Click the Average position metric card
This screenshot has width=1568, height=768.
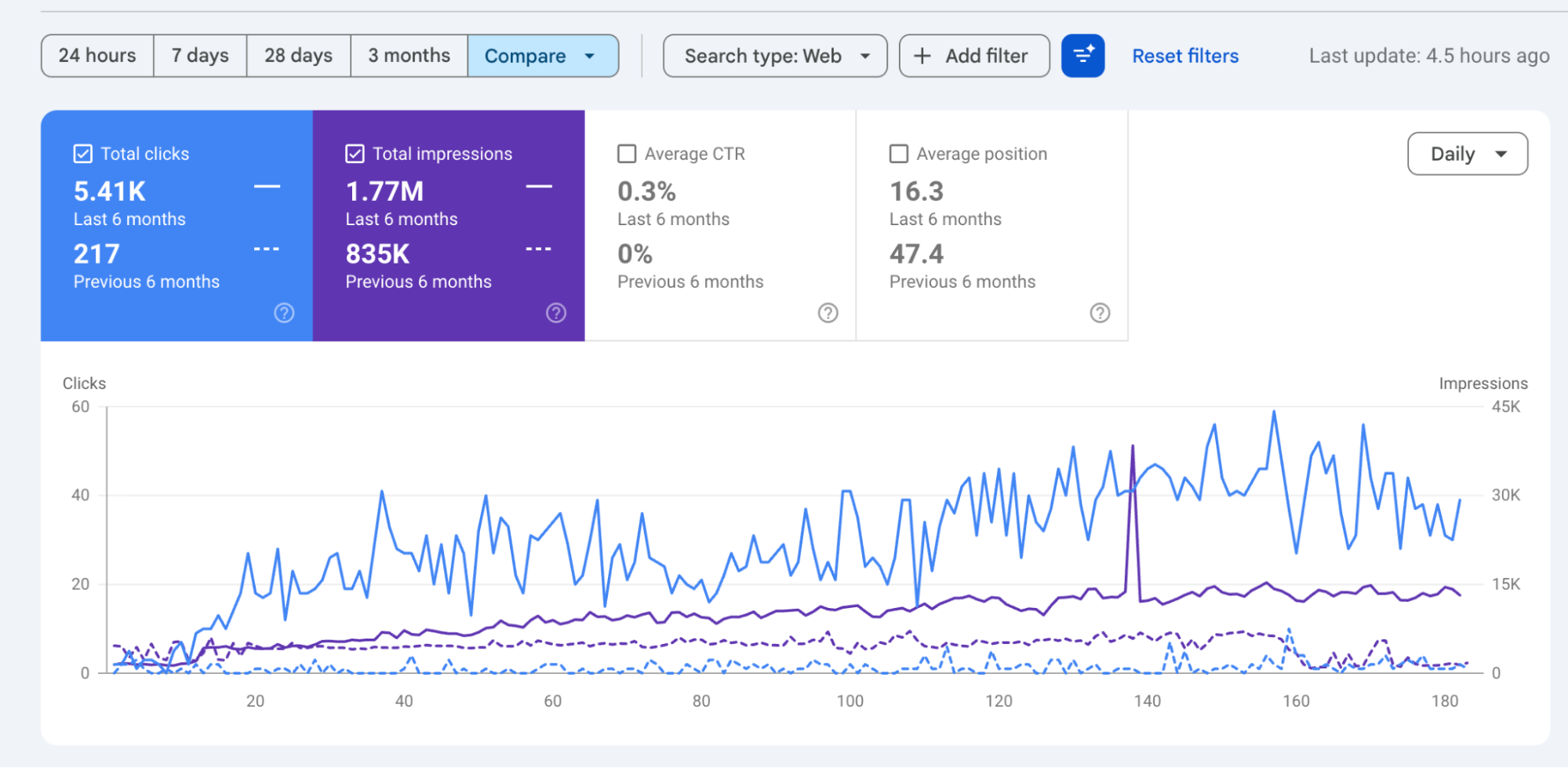point(992,225)
